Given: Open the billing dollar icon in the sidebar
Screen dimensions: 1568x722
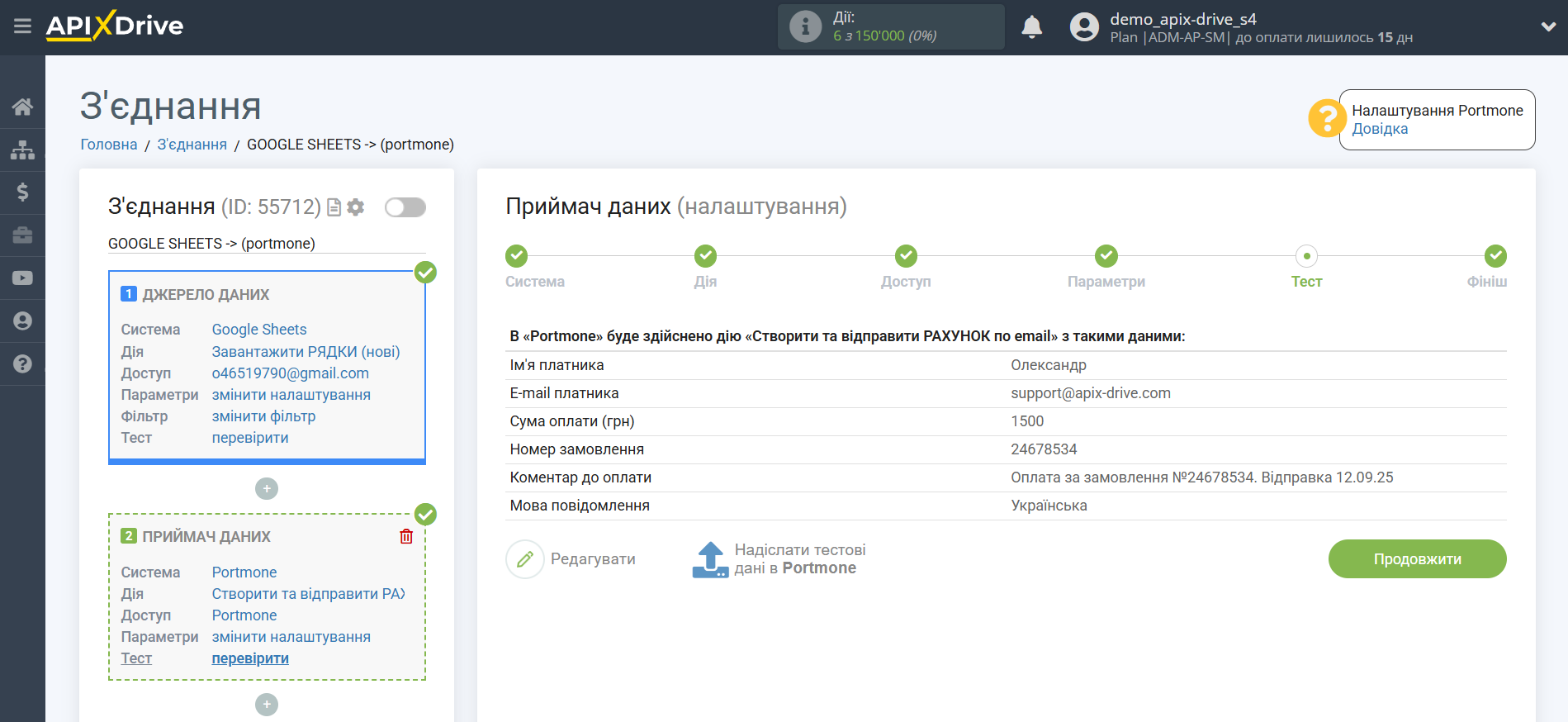Looking at the screenshot, I should coord(22,192).
